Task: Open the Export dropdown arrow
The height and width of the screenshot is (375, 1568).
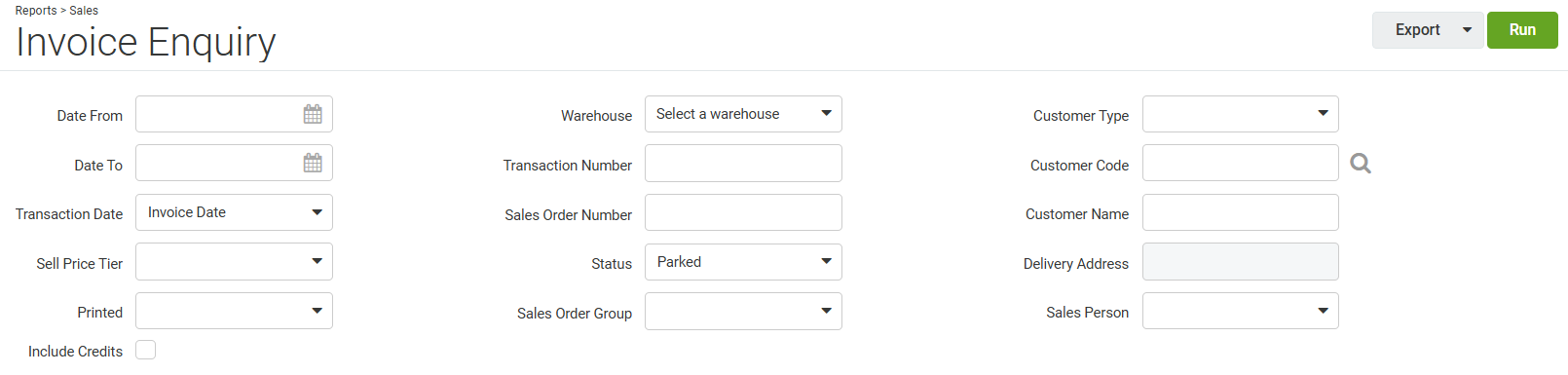Action: [x=1467, y=30]
